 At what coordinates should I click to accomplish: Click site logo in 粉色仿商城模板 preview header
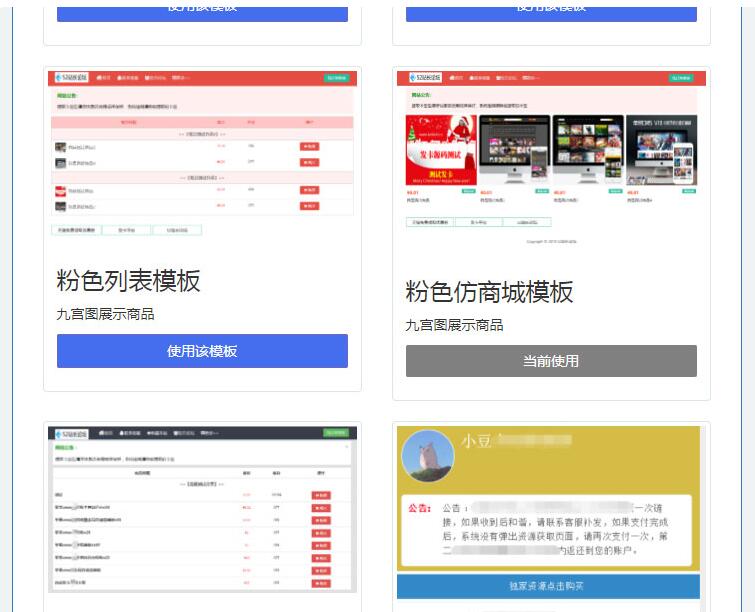click(x=421, y=77)
